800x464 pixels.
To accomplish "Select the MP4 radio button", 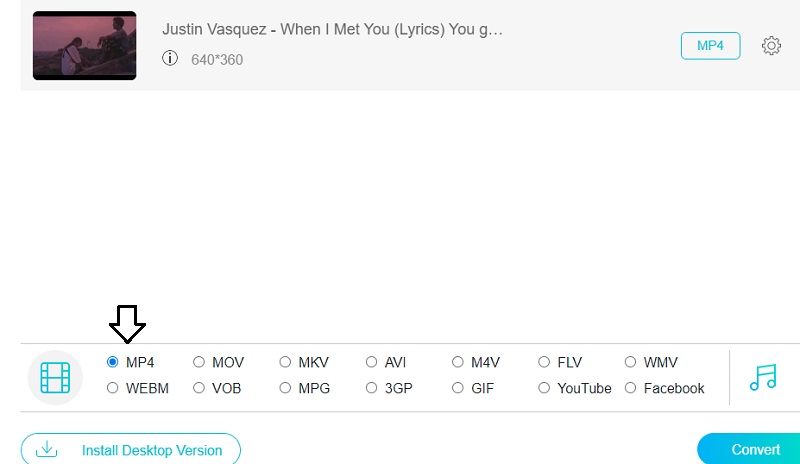I will [x=113, y=362].
